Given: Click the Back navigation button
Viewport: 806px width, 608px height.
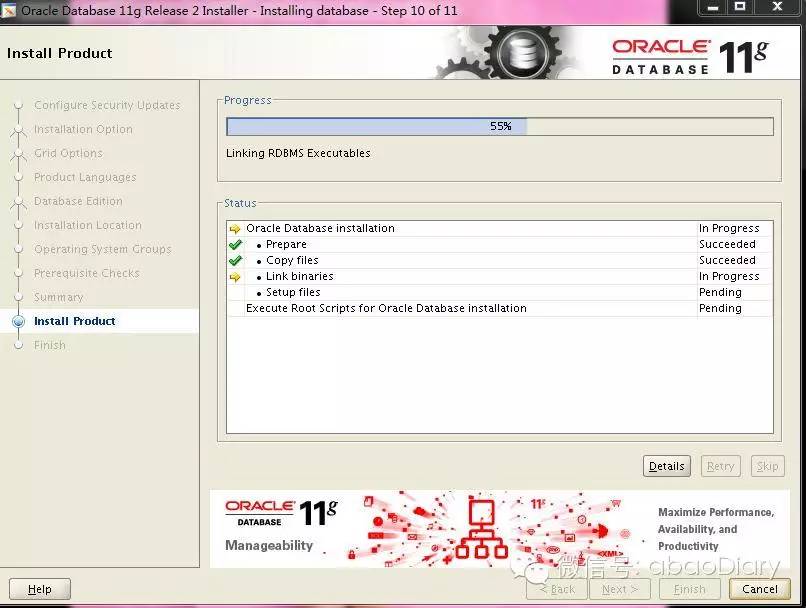Looking at the screenshot, I should [x=557, y=589].
